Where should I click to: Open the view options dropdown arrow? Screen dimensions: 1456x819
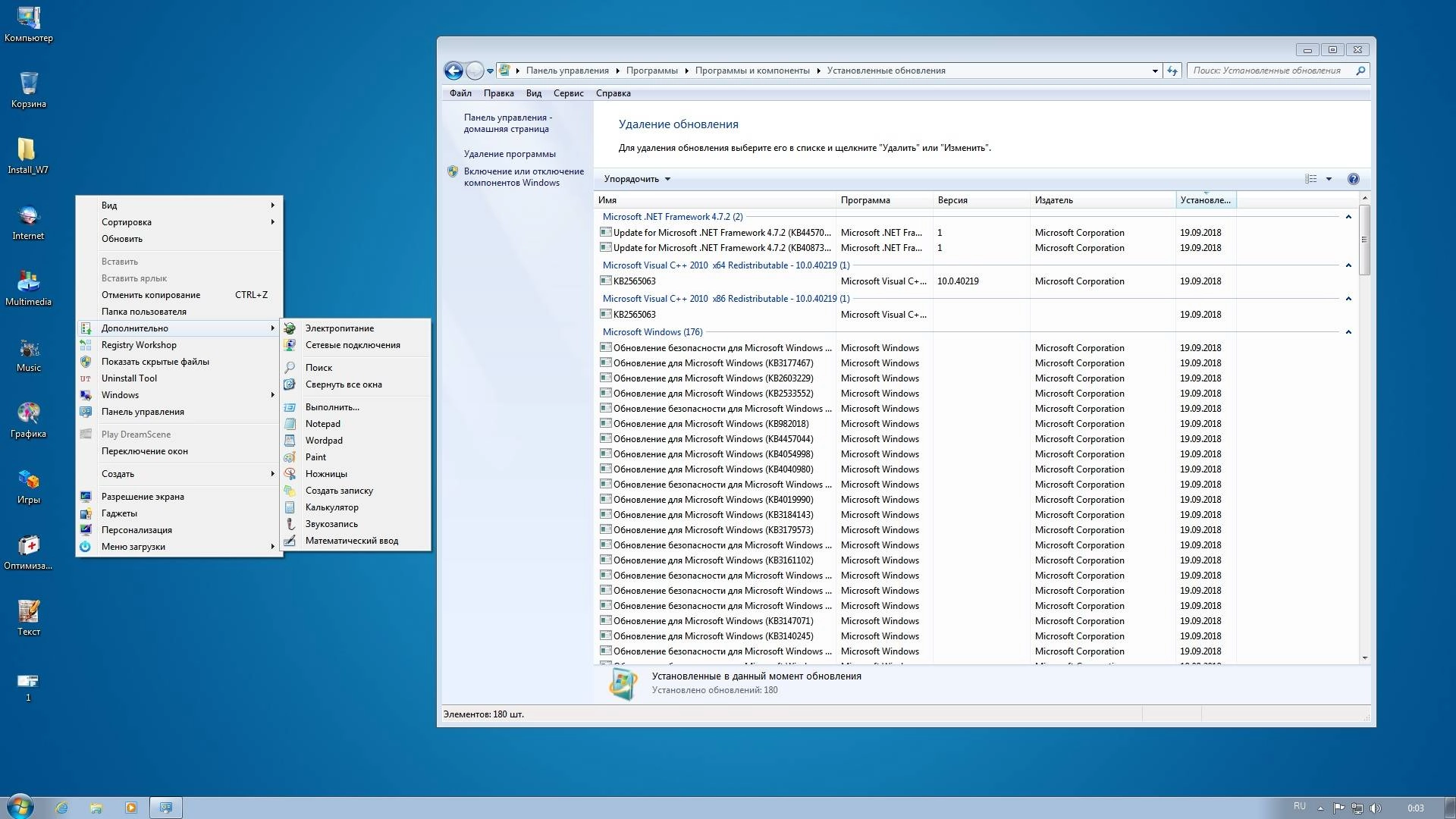(1329, 179)
